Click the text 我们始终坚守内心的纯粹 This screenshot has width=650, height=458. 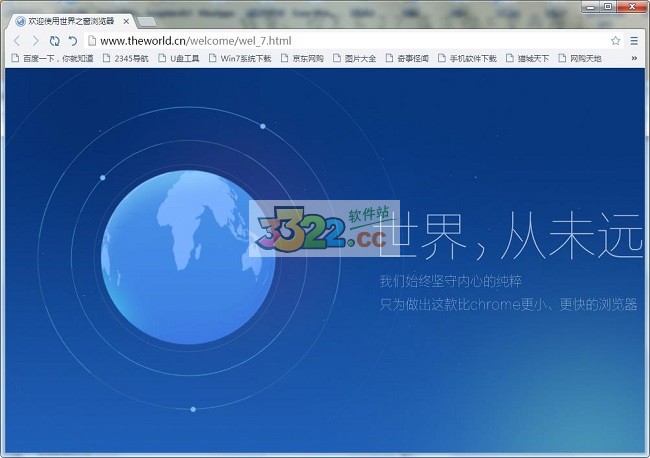pyautogui.click(x=451, y=281)
